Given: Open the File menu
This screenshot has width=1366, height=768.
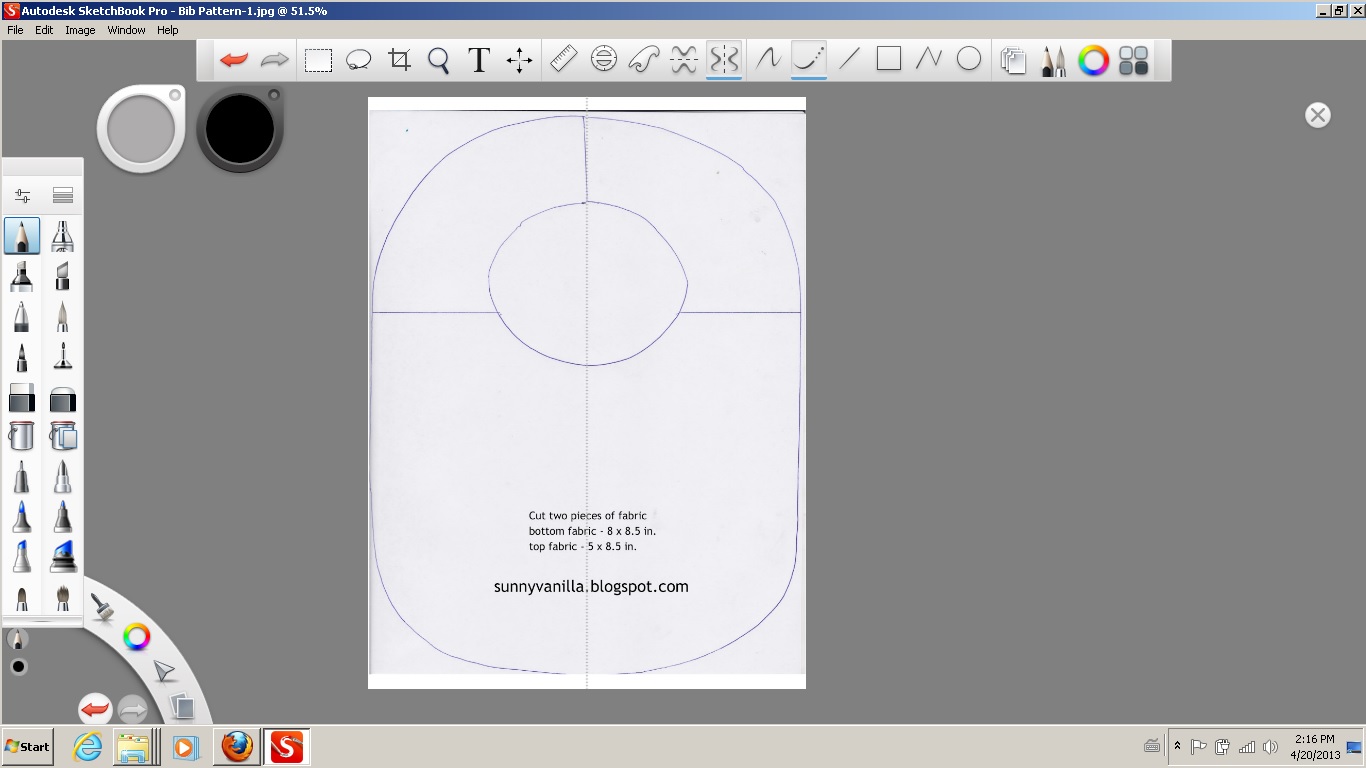Looking at the screenshot, I should [x=15, y=30].
